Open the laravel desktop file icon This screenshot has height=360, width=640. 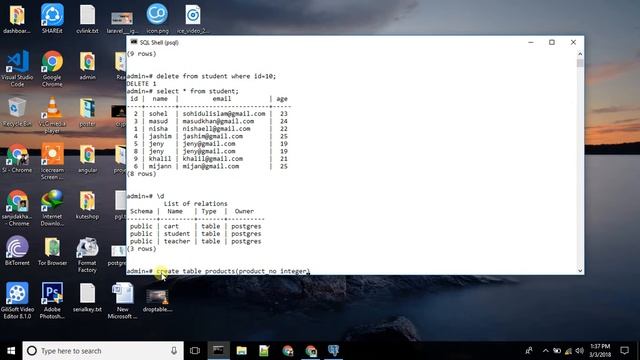(122, 21)
